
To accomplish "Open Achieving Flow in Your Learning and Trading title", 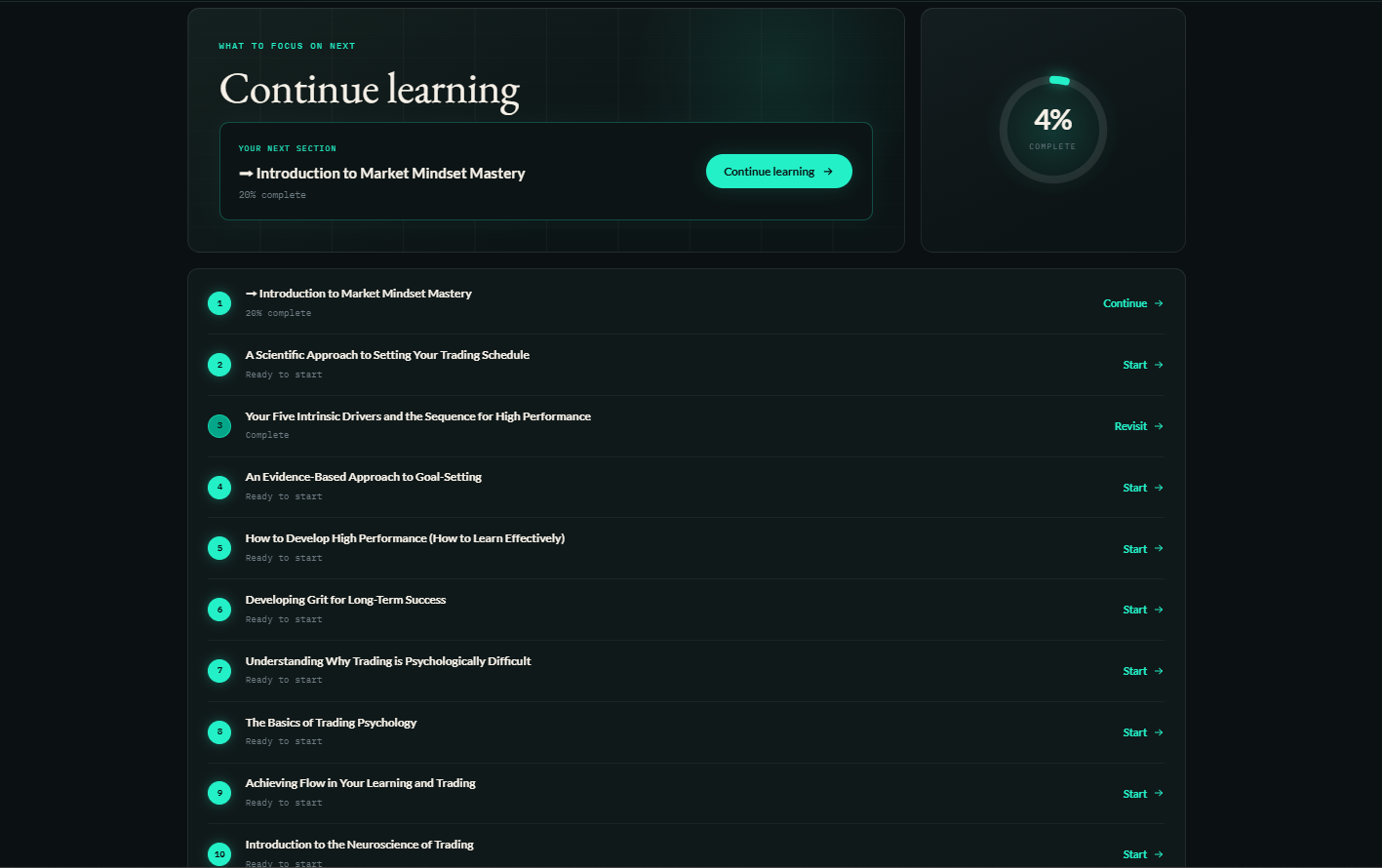I will [x=361, y=783].
